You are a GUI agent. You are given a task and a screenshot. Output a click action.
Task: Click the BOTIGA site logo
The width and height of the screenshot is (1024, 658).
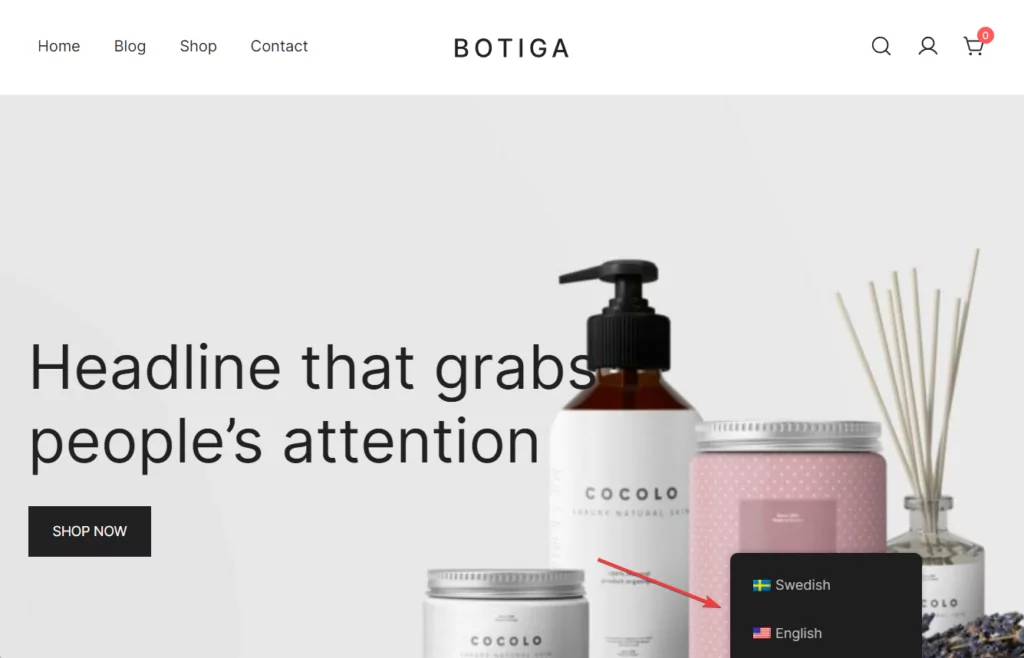click(x=511, y=48)
